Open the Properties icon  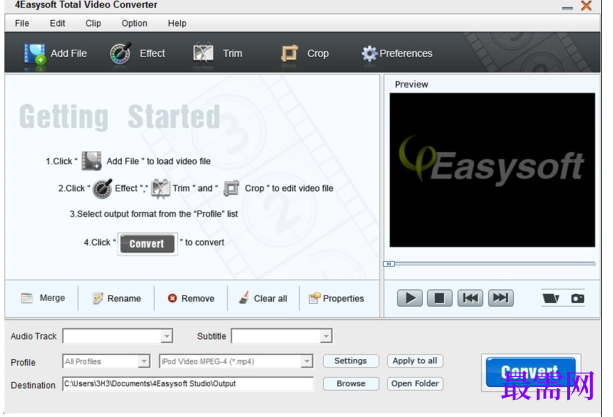point(314,298)
